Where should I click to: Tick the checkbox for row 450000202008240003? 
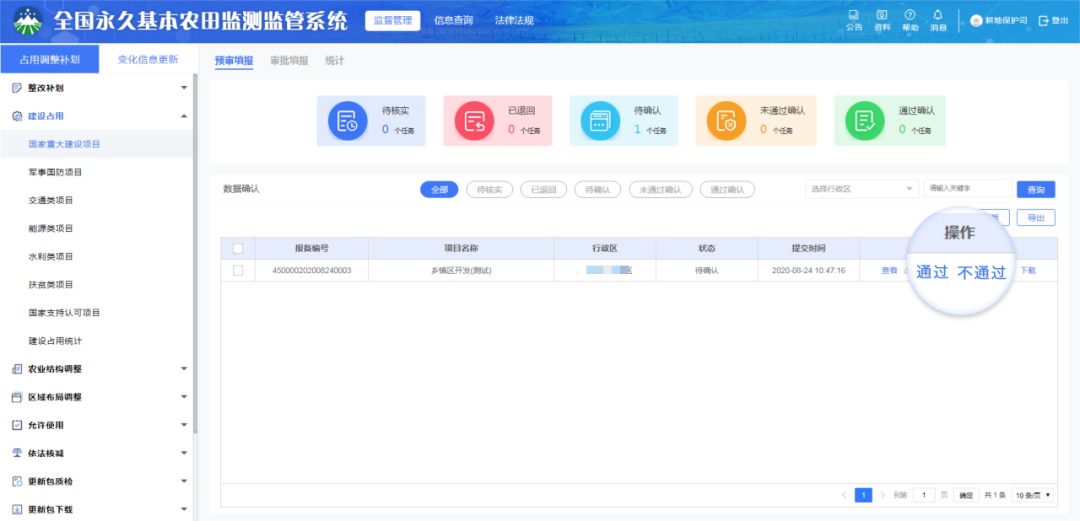(238, 271)
